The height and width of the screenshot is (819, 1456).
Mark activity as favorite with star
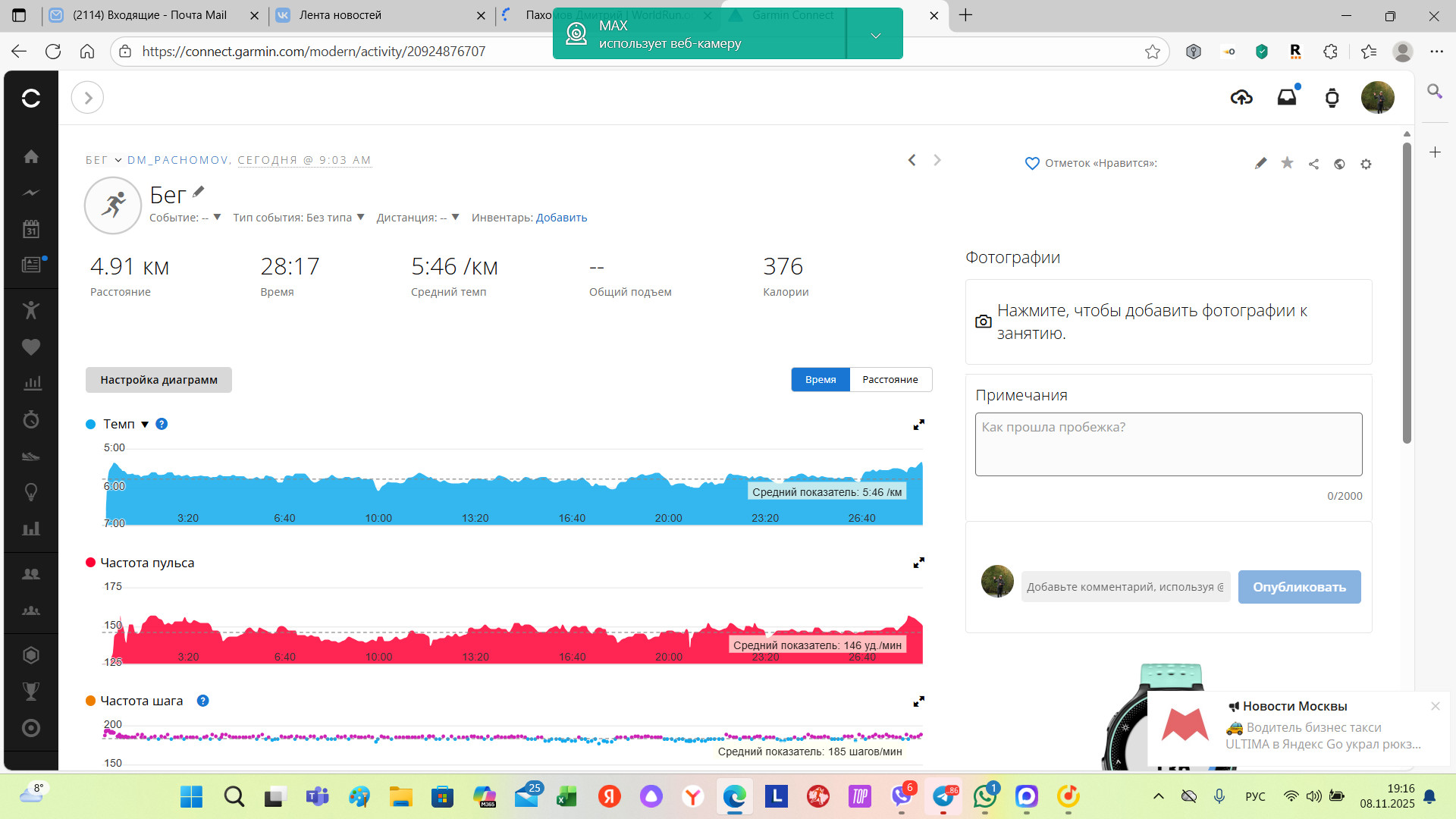[1287, 163]
